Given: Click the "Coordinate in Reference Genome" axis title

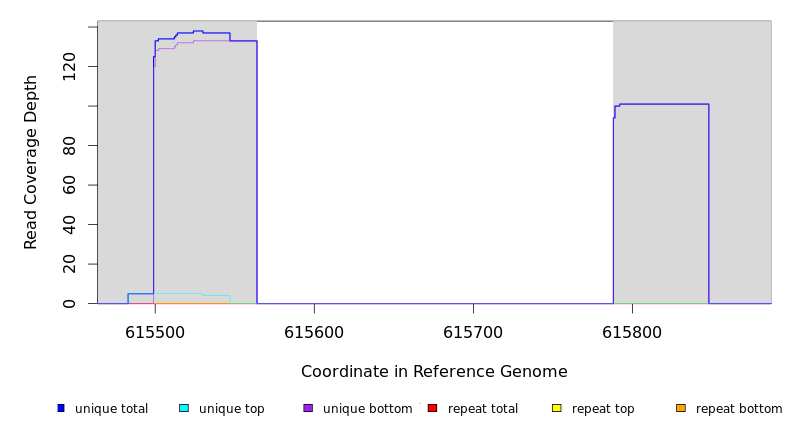Looking at the screenshot, I should tap(434, 372).
